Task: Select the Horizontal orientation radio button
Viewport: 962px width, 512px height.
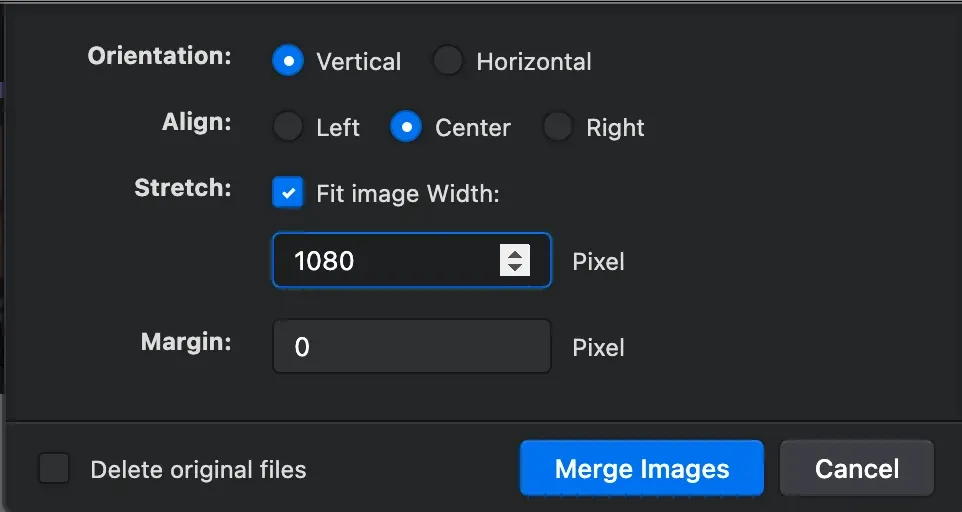Action: point(448,61)
